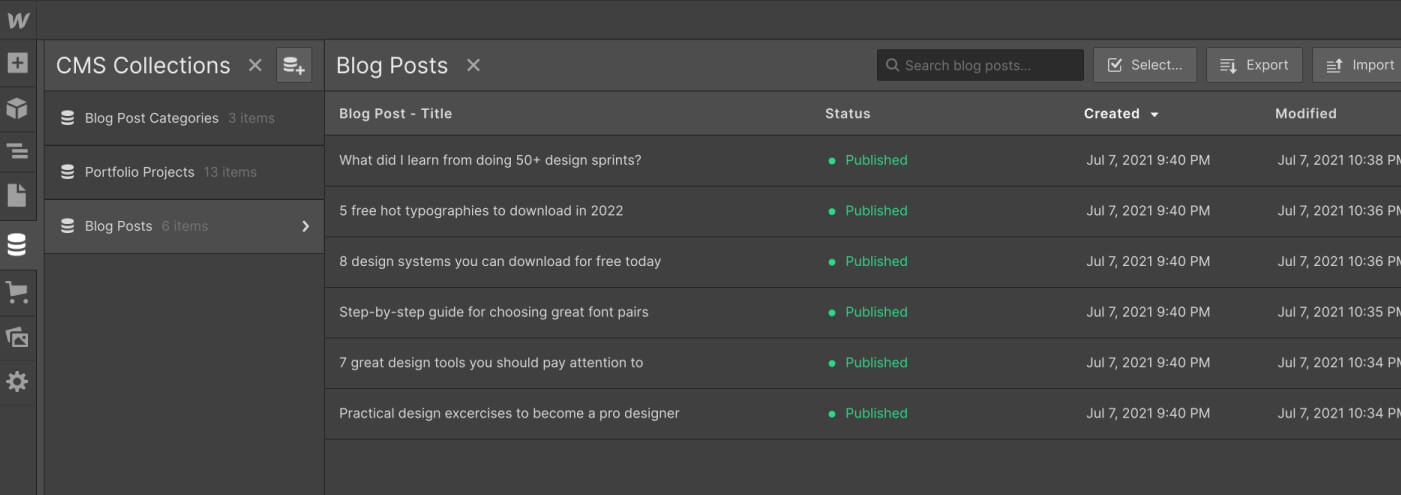1401x495 pixels.
Task: Select the Blog Post Categories collection
Action: pyautogui.click(x=151, y=118)
